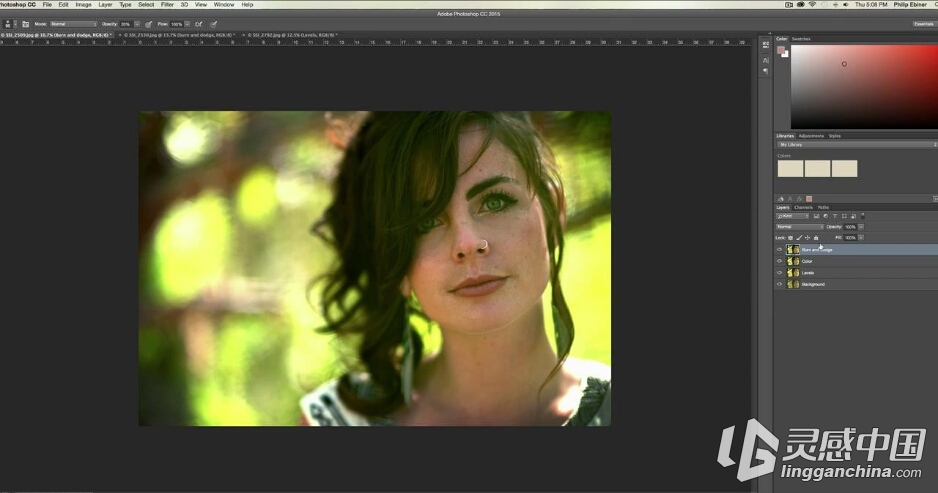Add character style icon in Libraries panel
938x493 pixels.
pyautogui.click(x=790, y=199)
